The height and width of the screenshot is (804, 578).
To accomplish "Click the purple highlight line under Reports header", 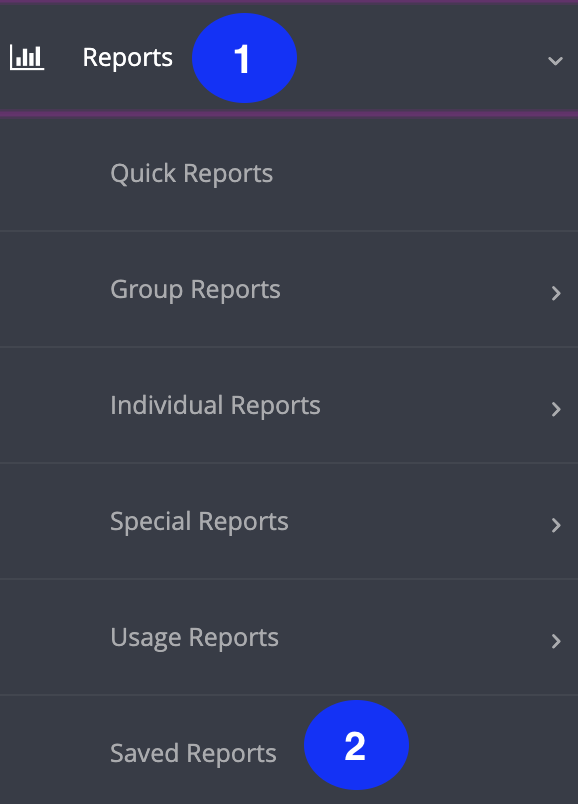I will point(289,113).
